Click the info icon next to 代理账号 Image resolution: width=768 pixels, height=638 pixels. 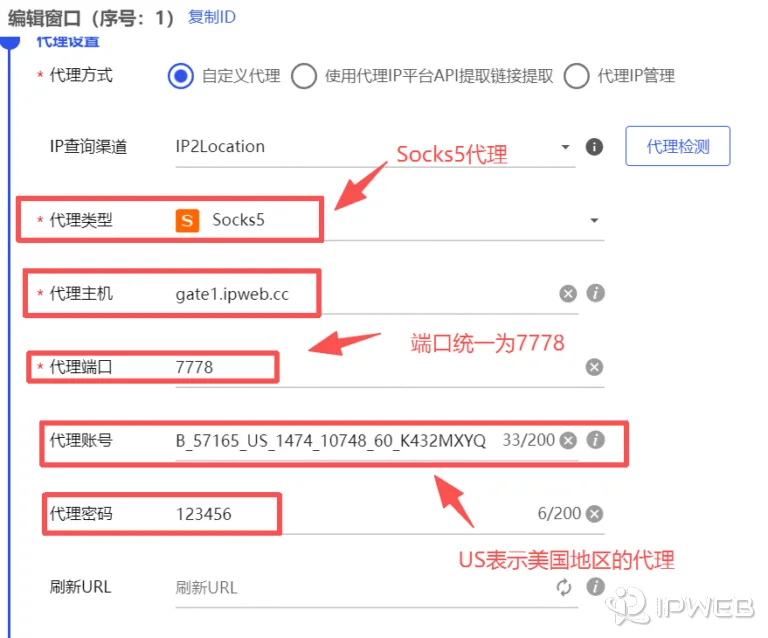click(595, 440)
